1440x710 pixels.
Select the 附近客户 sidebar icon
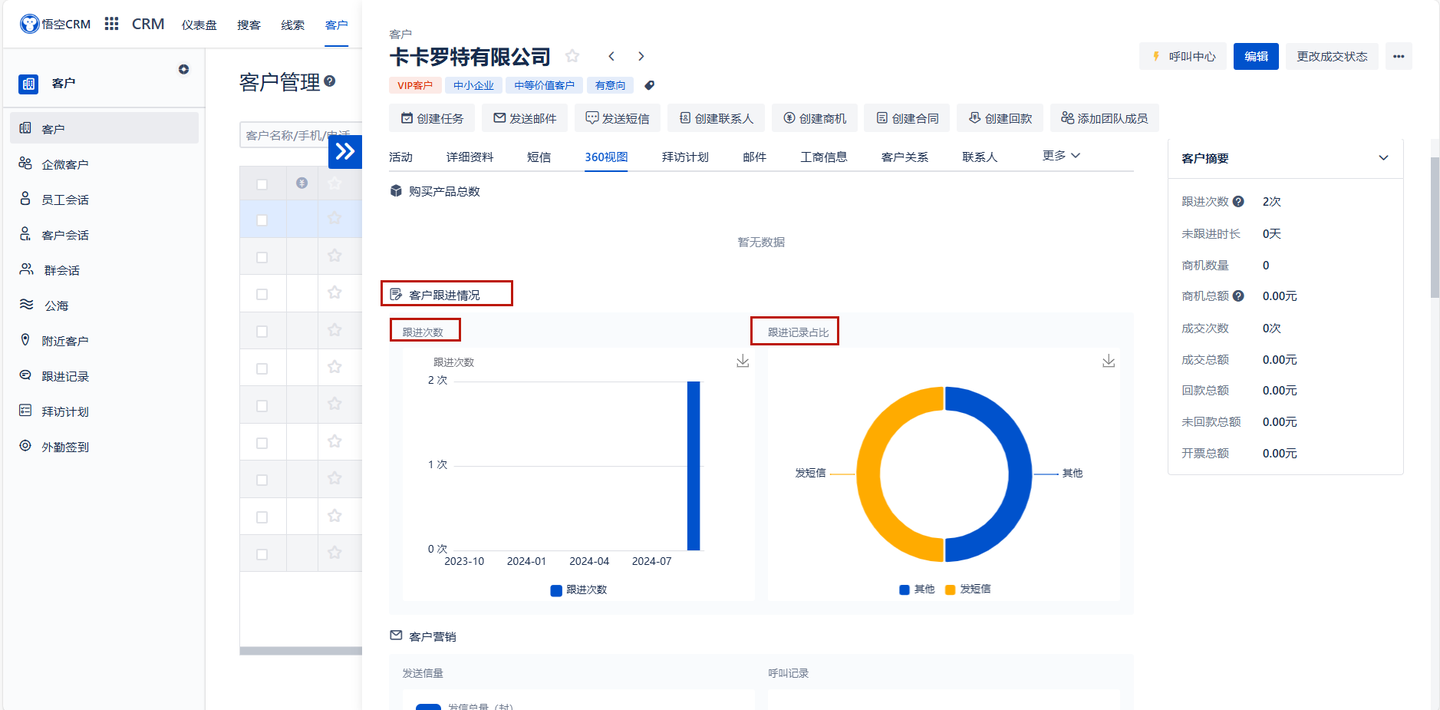tap(24, 340)
